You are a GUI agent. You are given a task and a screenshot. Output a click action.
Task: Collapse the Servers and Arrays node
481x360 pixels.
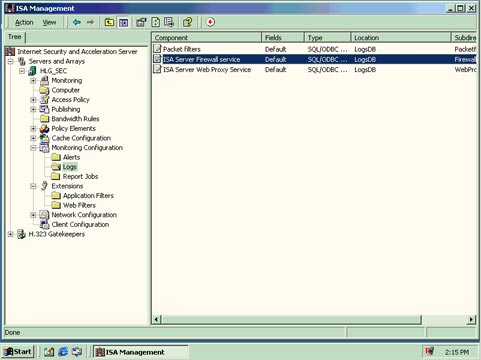11,61
